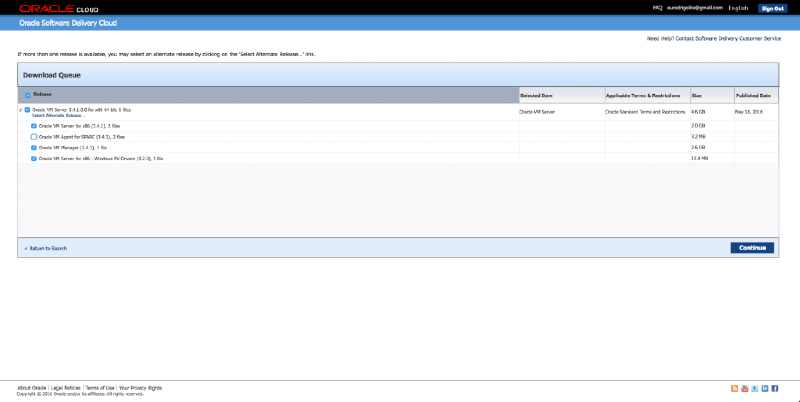Click the Return to Search link
The image size is (800, 402).
coord(46,248)
